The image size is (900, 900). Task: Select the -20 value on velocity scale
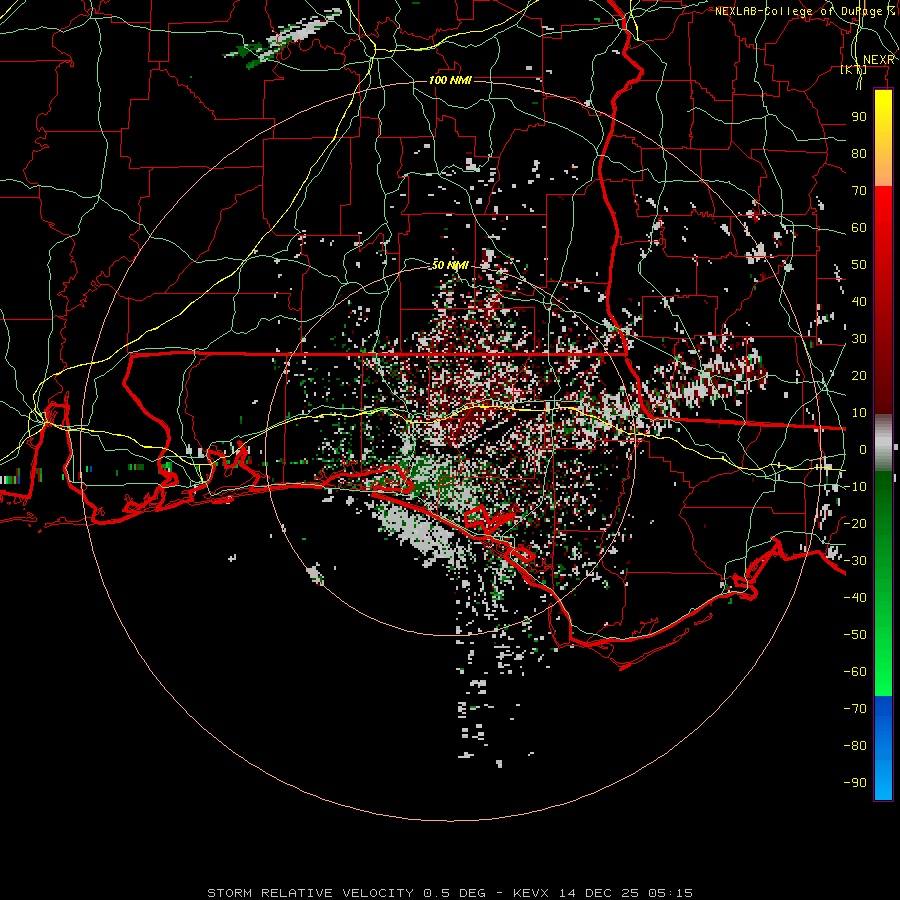tap(855, 523)
